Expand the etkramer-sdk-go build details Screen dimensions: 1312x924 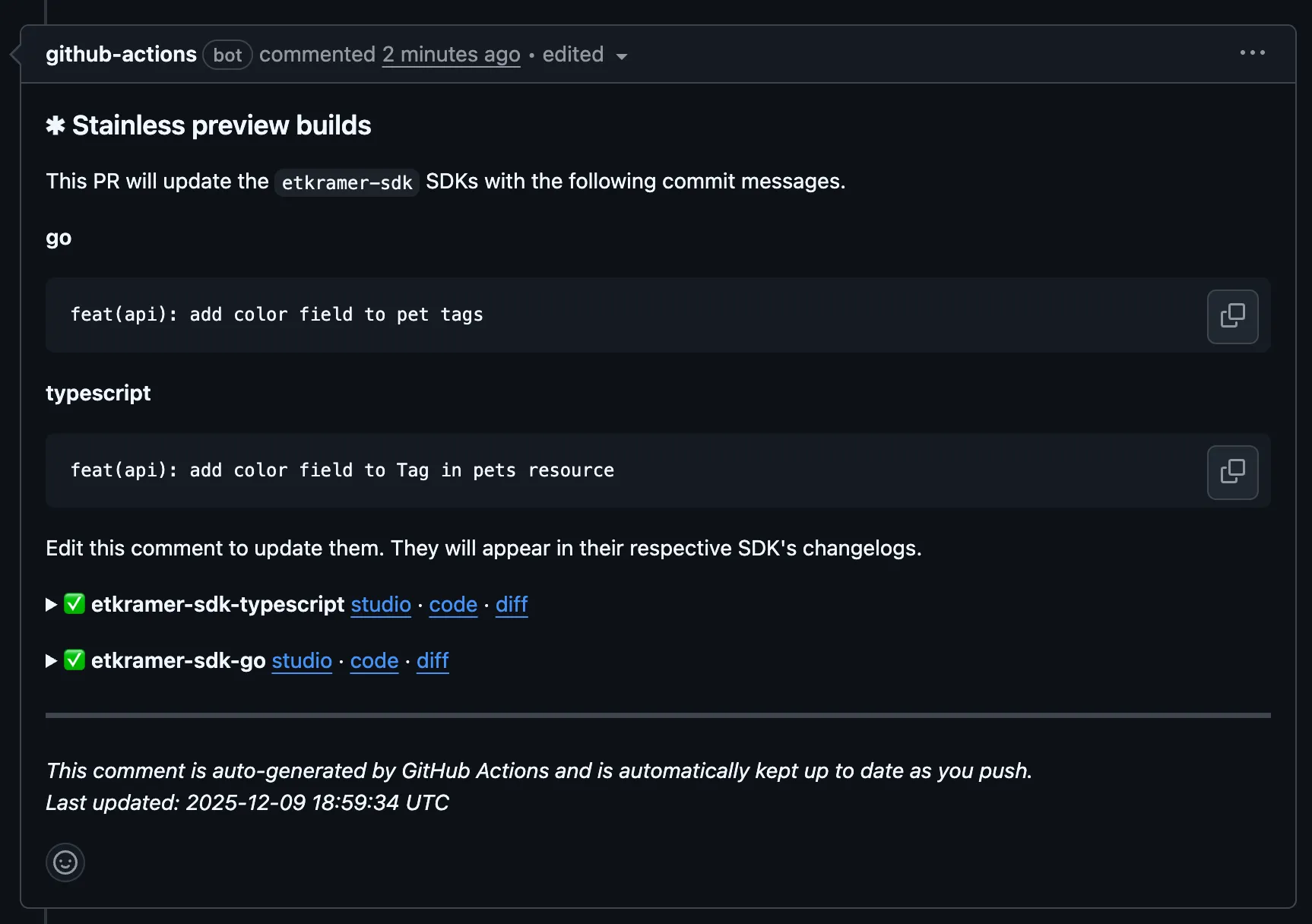(x=50, y=660)
